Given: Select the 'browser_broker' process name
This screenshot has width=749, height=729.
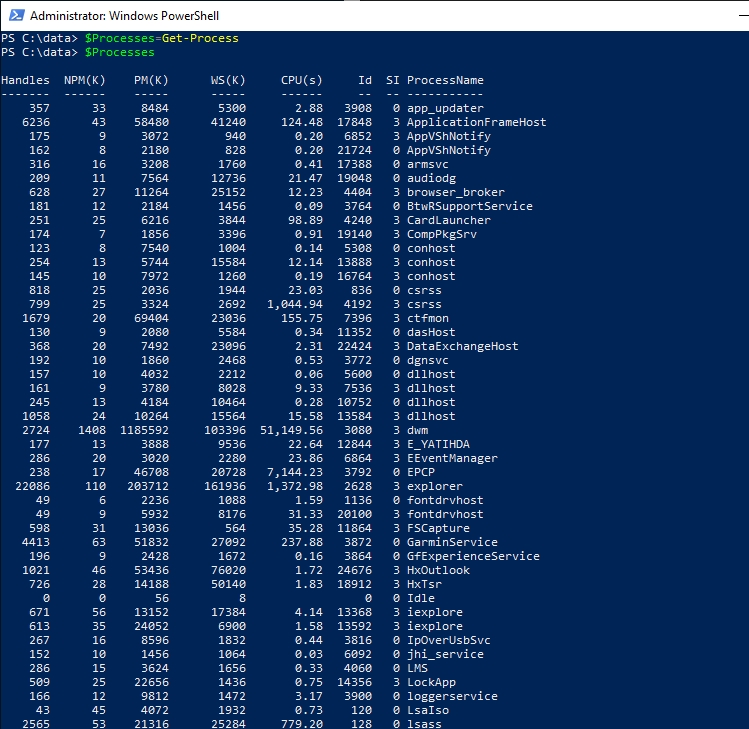Looking at the screenshot, I should coord(456,192).
